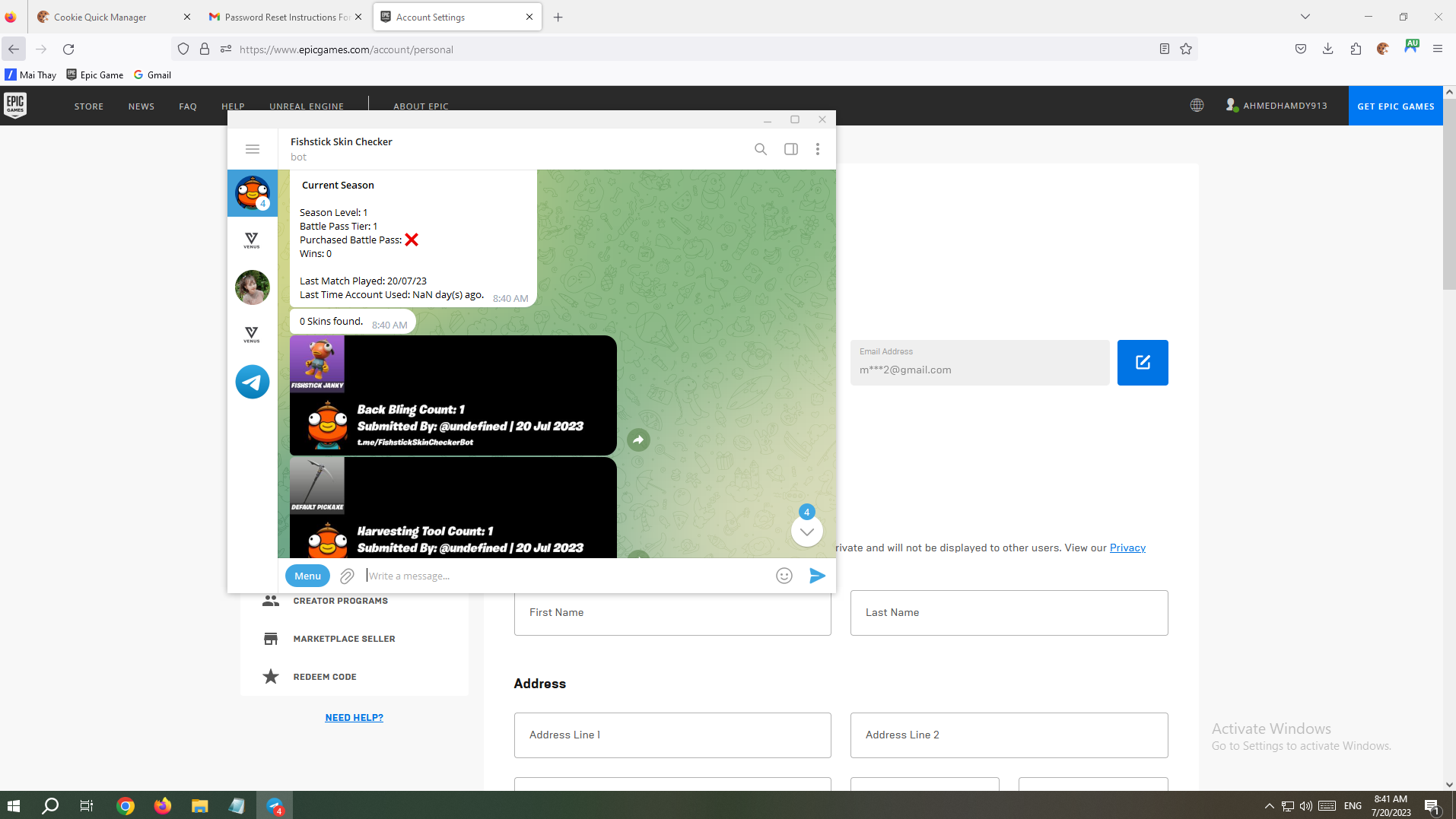Screen dimensions: 1456x819
Task: Click the NEED HELP? link
Action: (x=354, y=717)
